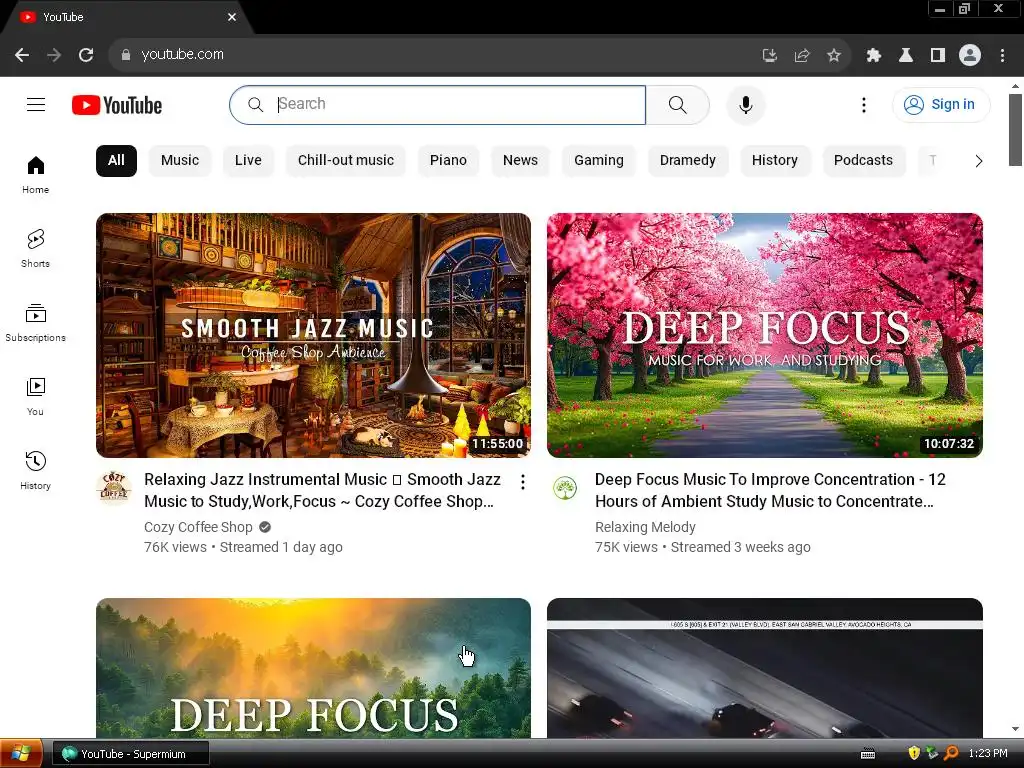The height and width of the screenshot is (768, 1024).
Task: Open the browser extensions puzzle icon
Action: point(874,56)
